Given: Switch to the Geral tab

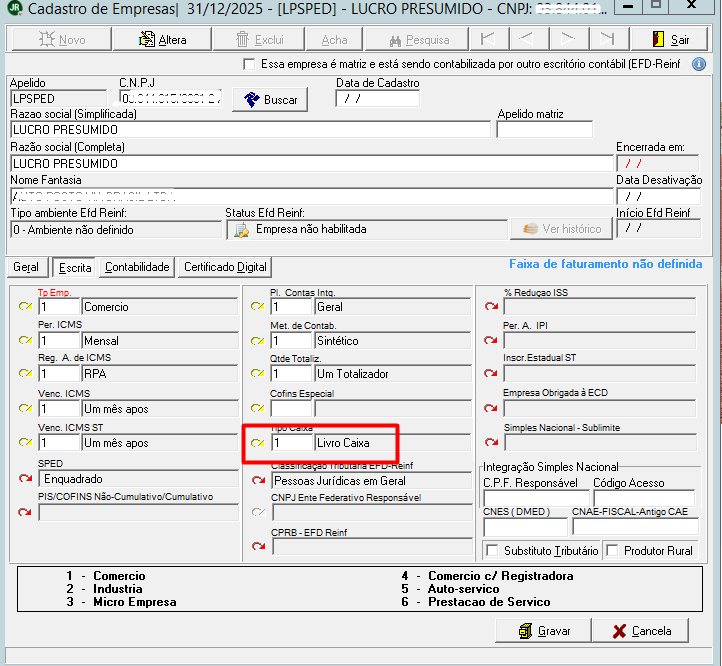Looking at the screenshot, I should (26, 267).
